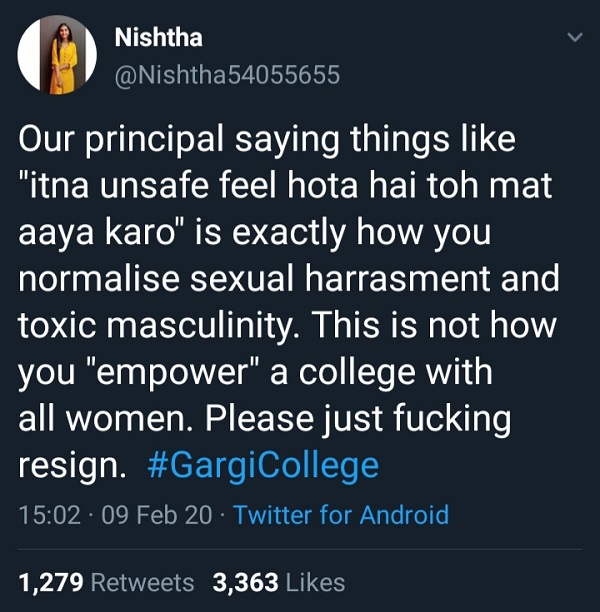
Task: Click the phrase "toxic masculinity"
Action: pos(177,327)
